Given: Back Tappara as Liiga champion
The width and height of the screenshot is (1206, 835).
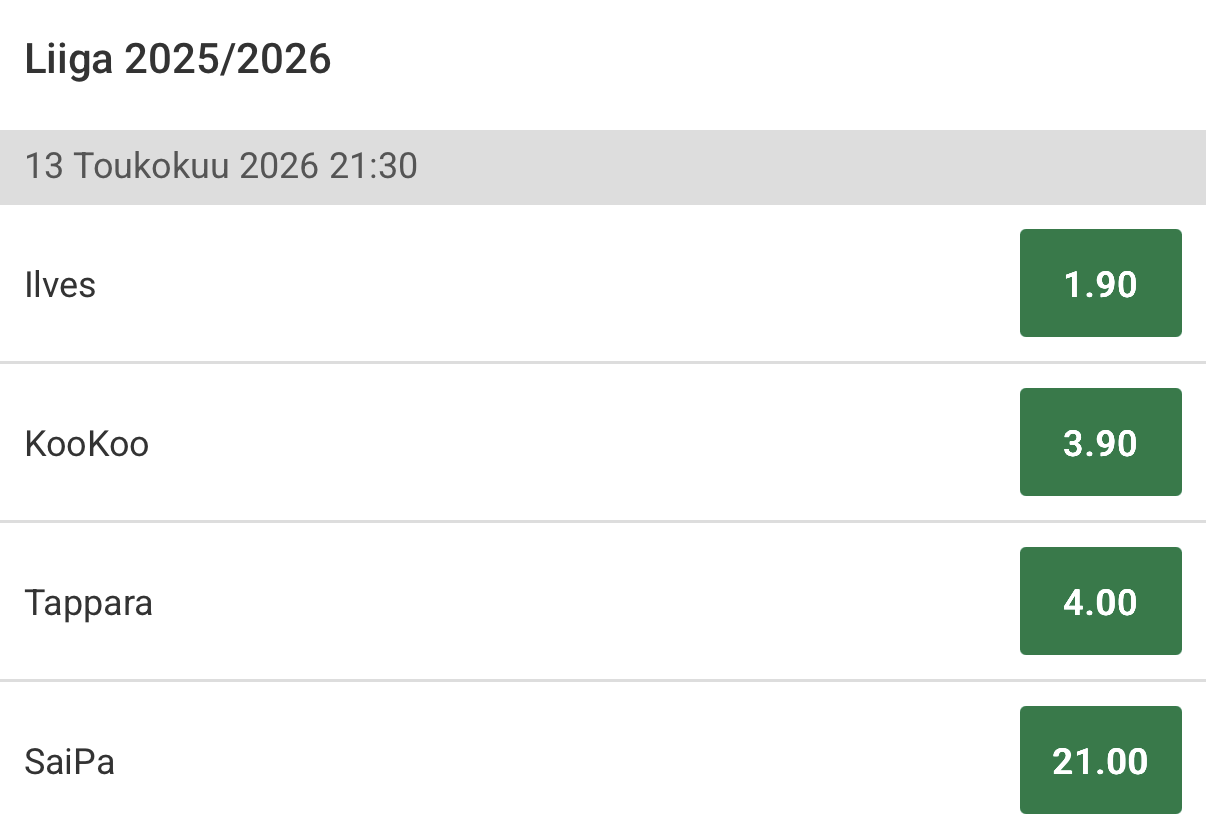Looking at the screenshot, I should [x=1100, y=601].
